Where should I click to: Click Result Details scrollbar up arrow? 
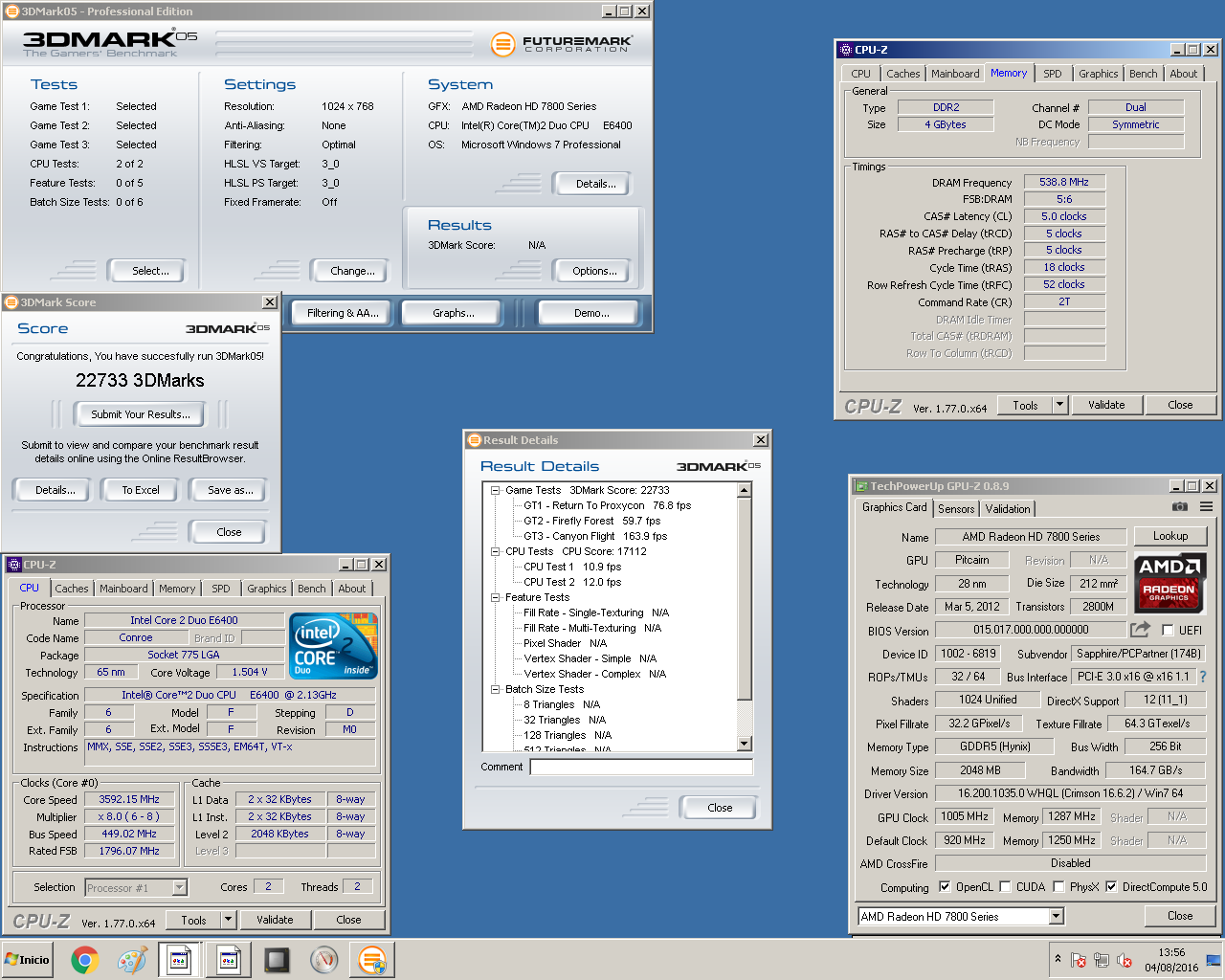pos(745,491)
